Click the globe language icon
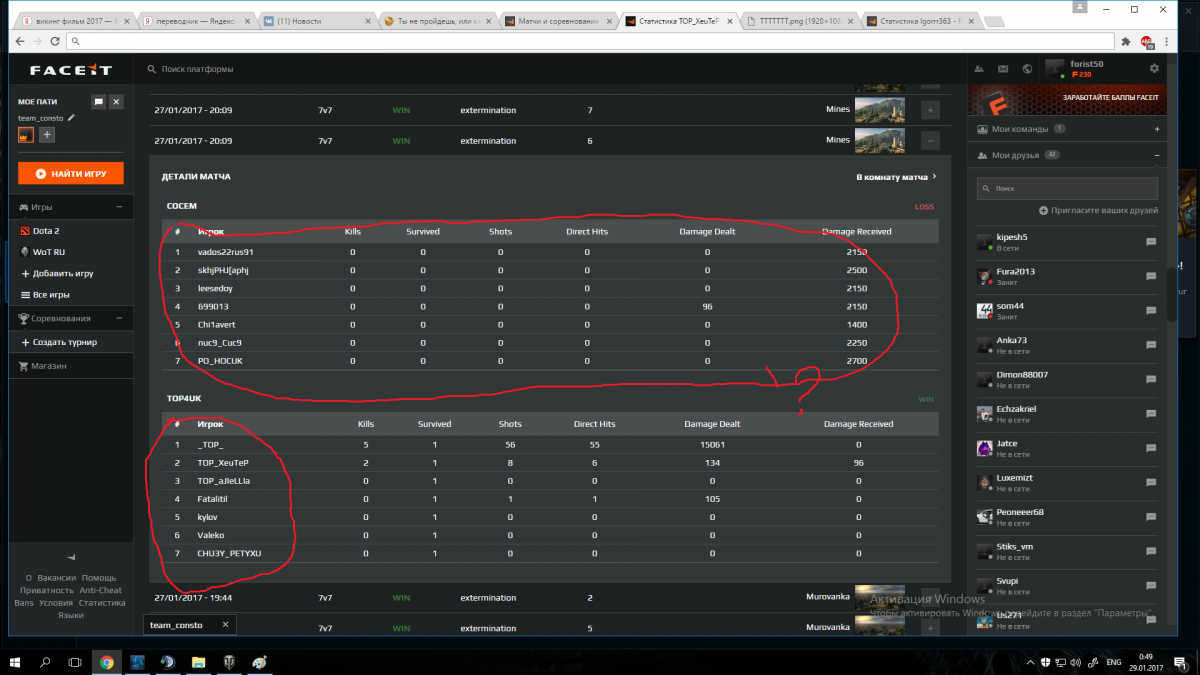 (1027, 69)
